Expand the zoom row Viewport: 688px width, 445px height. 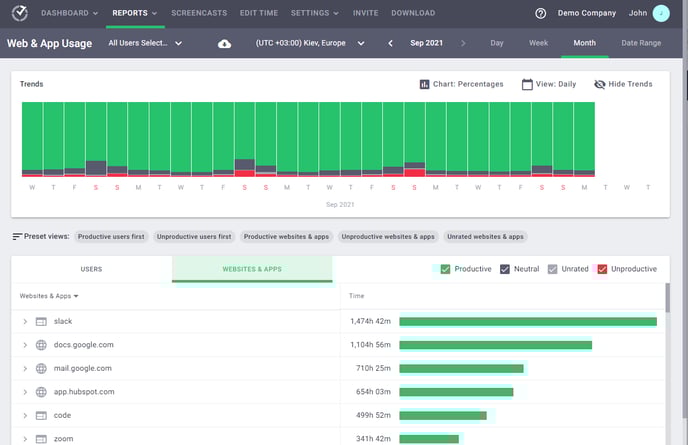coord(25,439)
